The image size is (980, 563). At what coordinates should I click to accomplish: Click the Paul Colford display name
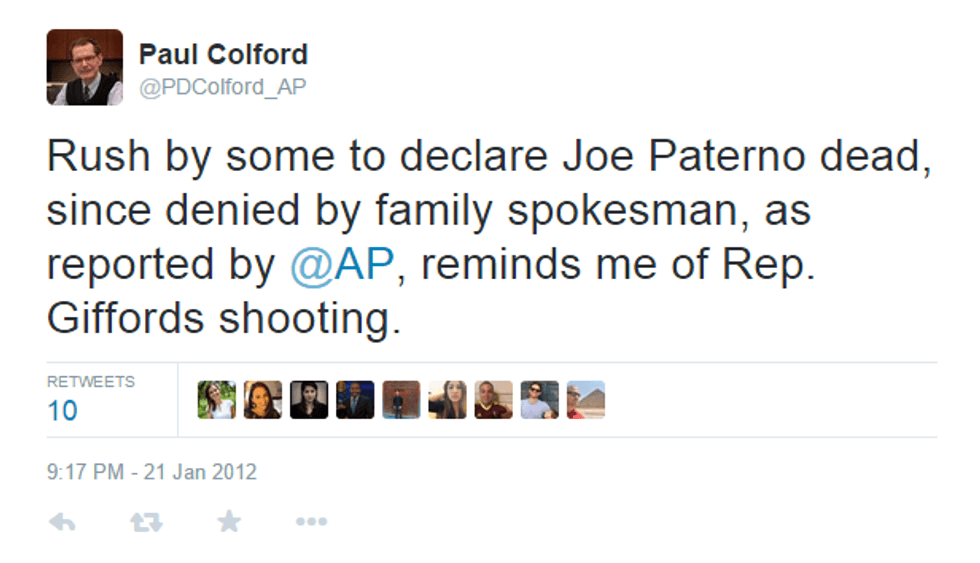point(223,54)
